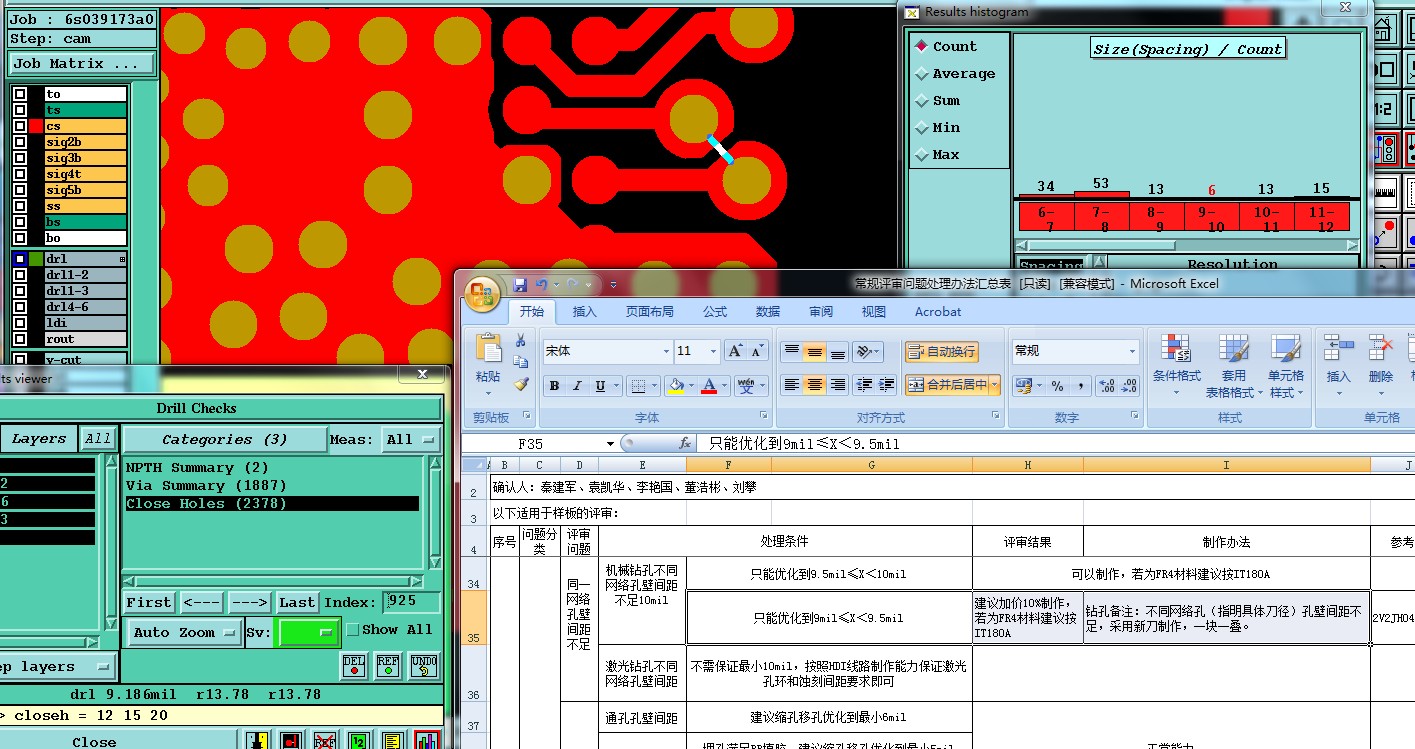Viewport: 1415px width, 749px height.
Task: Switch to the 审阅 ribbon tab
Action: (821, 312)
